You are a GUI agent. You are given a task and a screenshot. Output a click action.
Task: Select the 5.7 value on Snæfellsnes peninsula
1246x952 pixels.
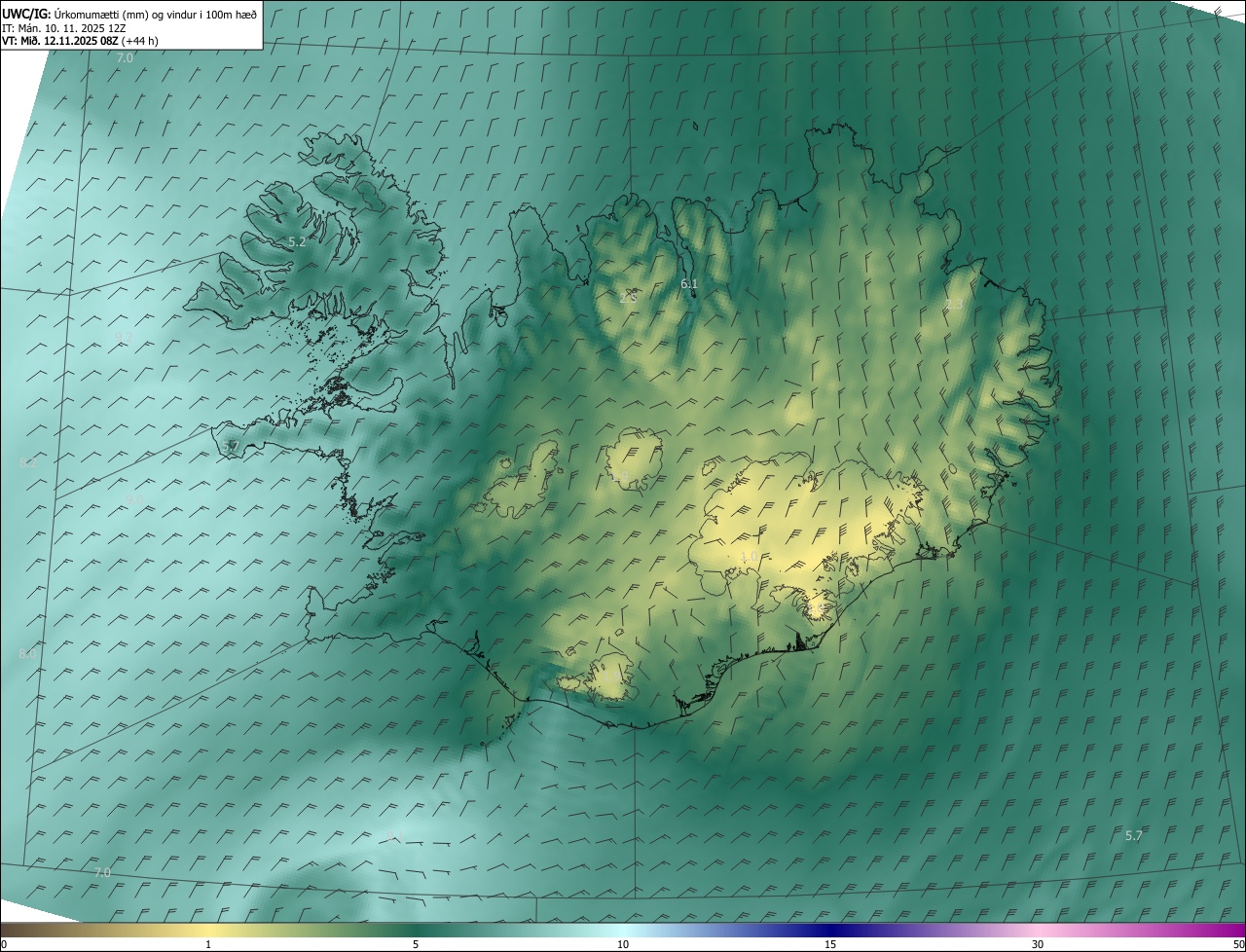pyautogui.click(x=231, y=446)
